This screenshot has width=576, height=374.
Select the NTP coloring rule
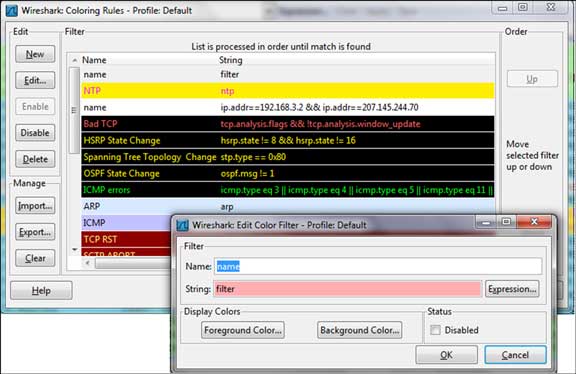pos(288,91)
